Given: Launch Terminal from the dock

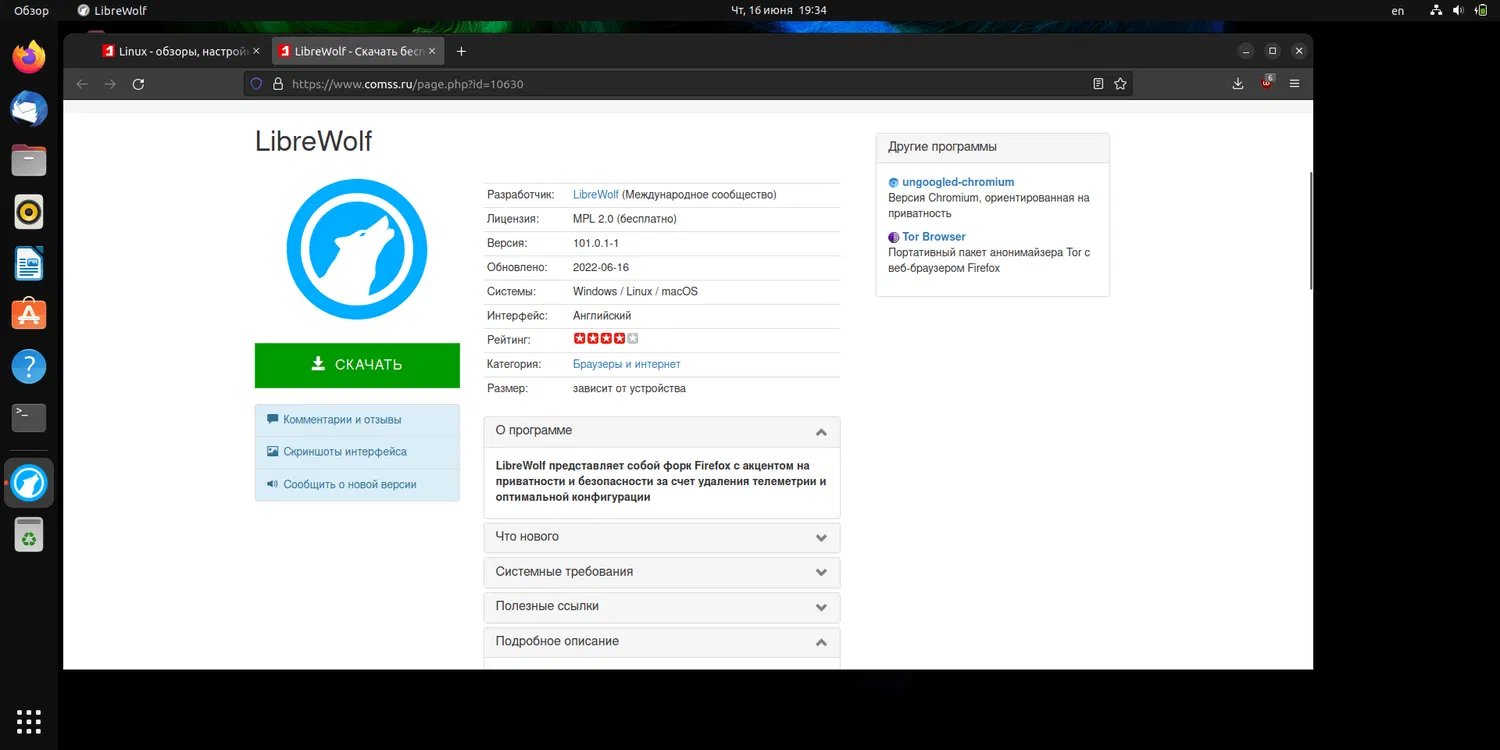Looking at the screenshot, I should 29,418.
